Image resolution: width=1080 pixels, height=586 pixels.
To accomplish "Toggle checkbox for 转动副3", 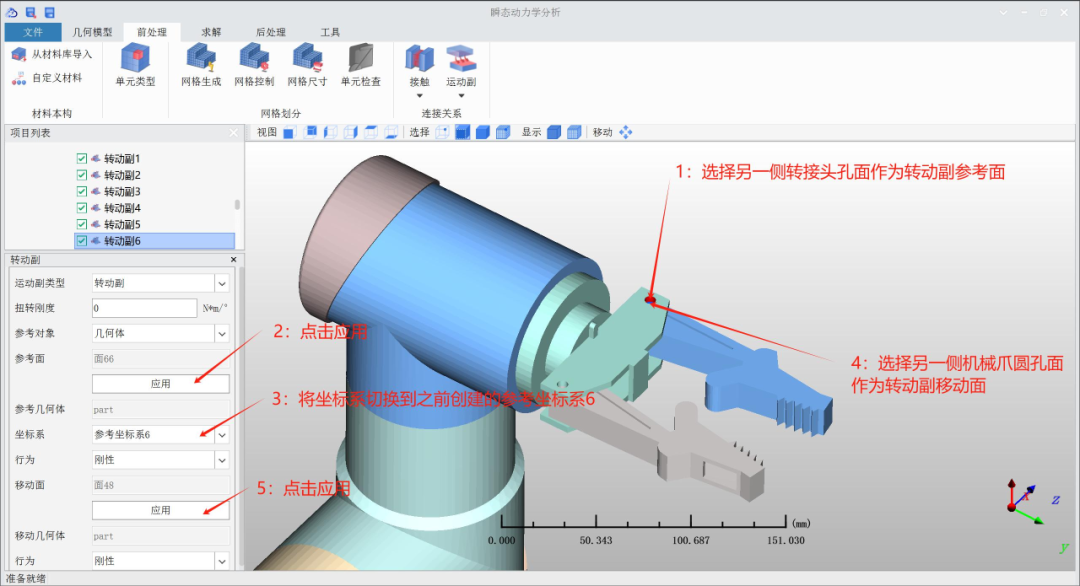I will pos(82,191).
